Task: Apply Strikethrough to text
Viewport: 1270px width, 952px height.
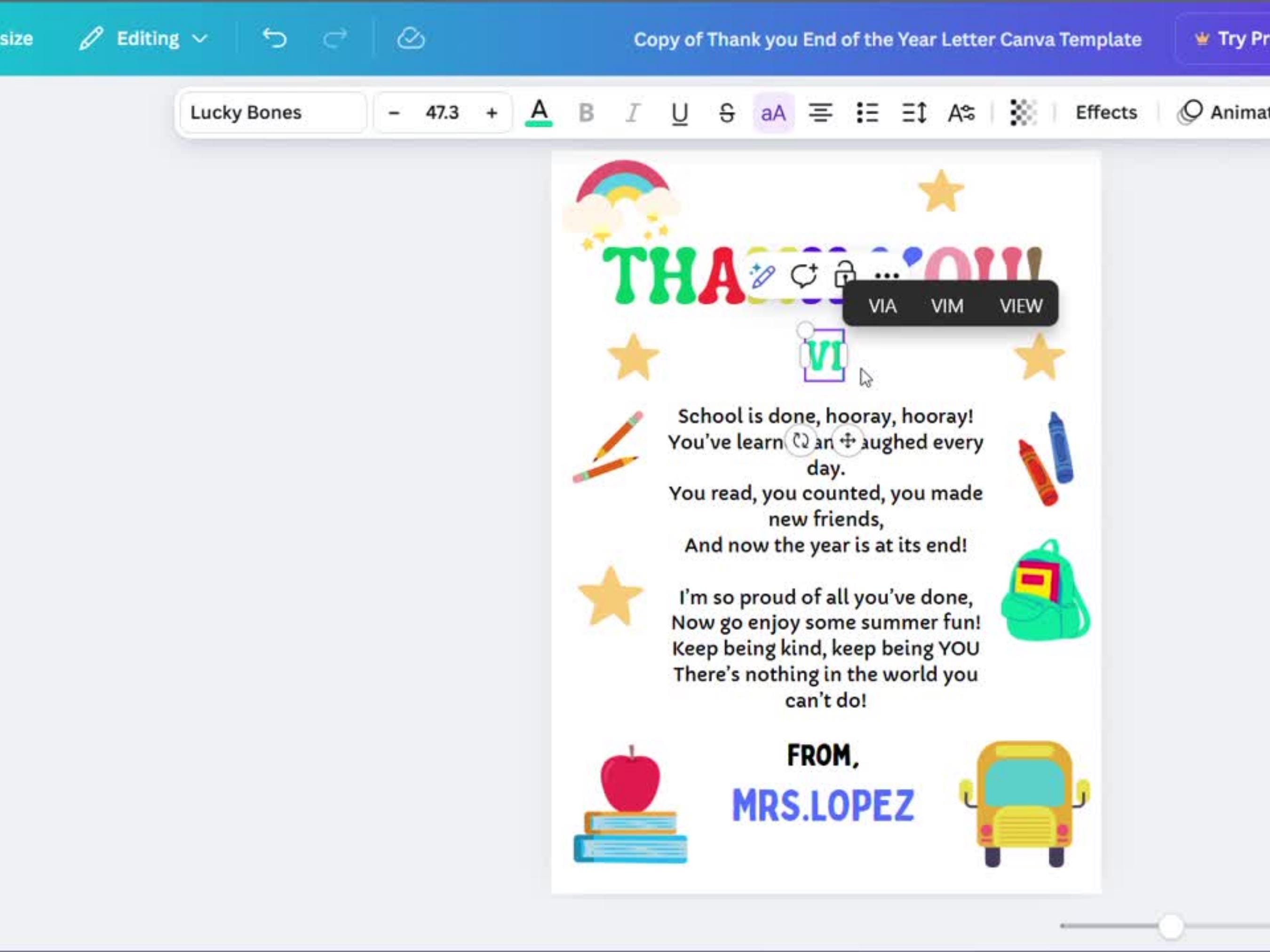Action: click(x=727, y=112)
